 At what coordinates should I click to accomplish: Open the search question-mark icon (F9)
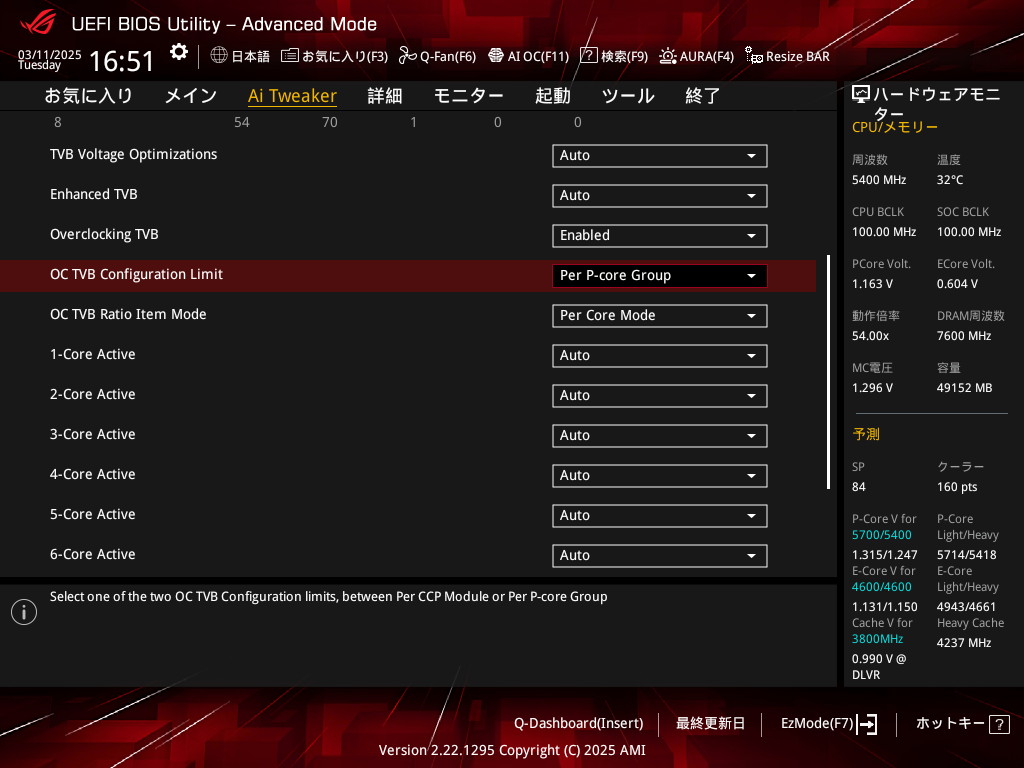(588, 56)
